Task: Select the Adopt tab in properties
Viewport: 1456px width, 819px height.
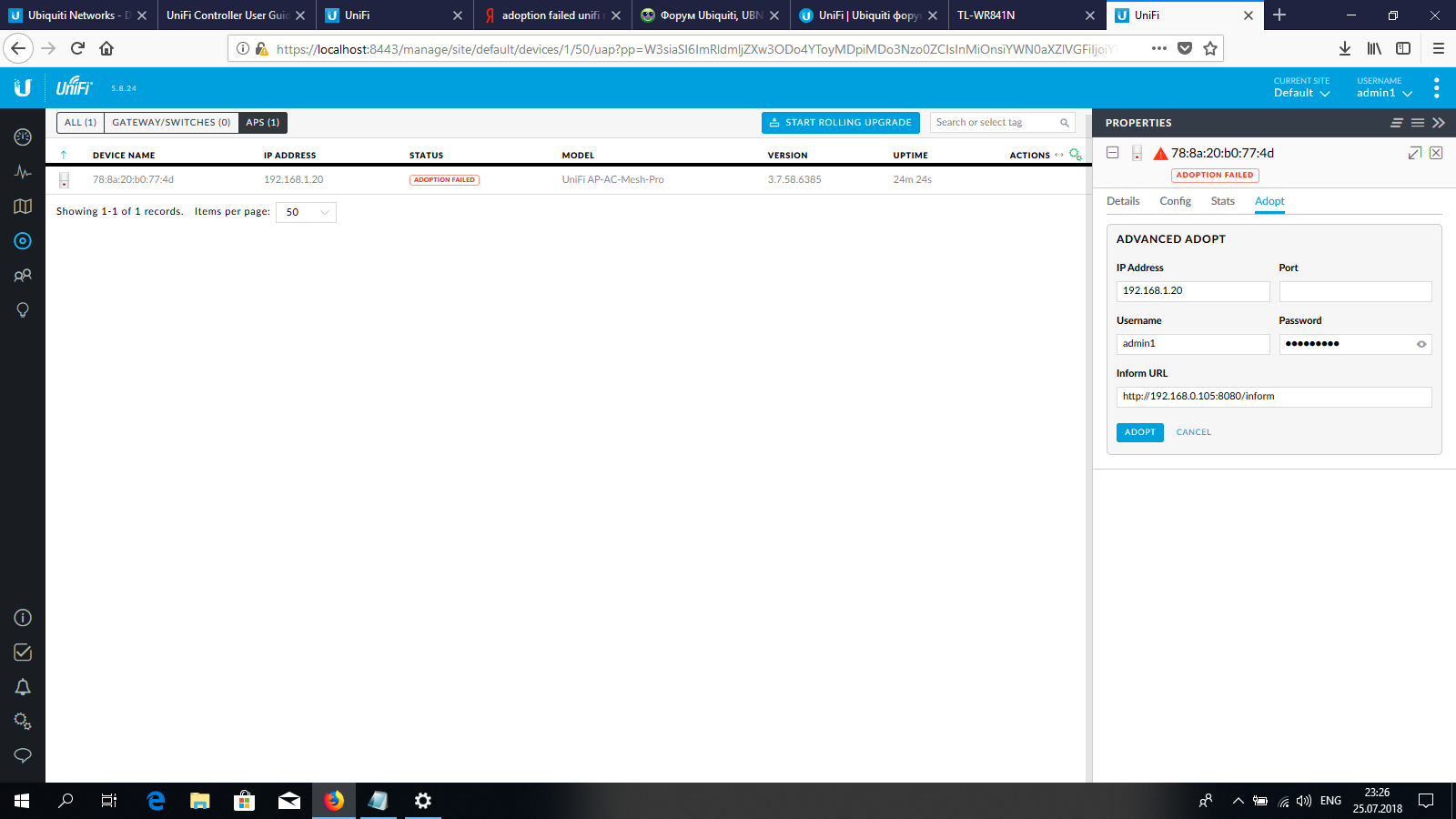Action: point(1269,201)
